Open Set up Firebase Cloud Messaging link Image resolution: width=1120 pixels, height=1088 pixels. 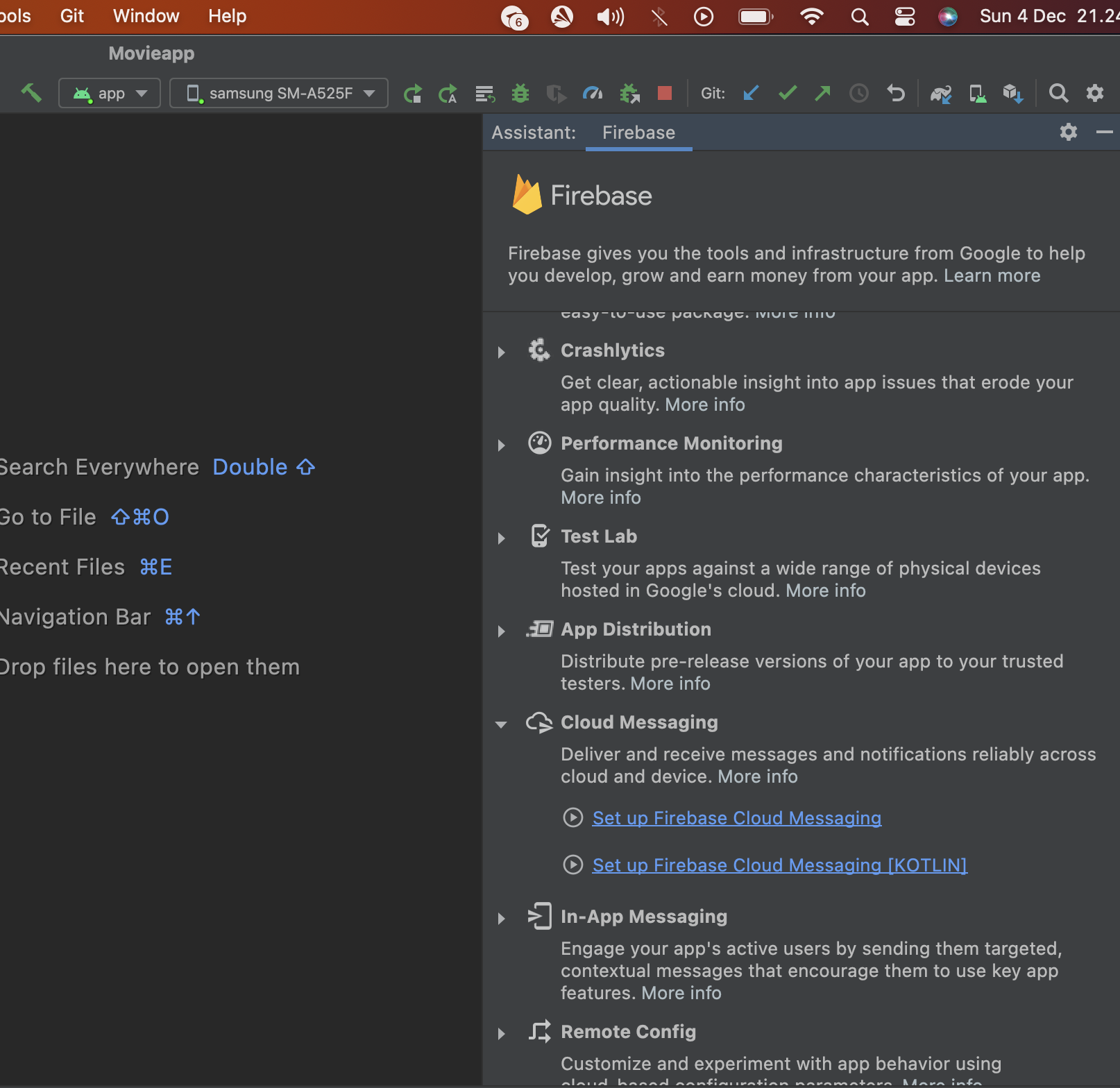737,818
